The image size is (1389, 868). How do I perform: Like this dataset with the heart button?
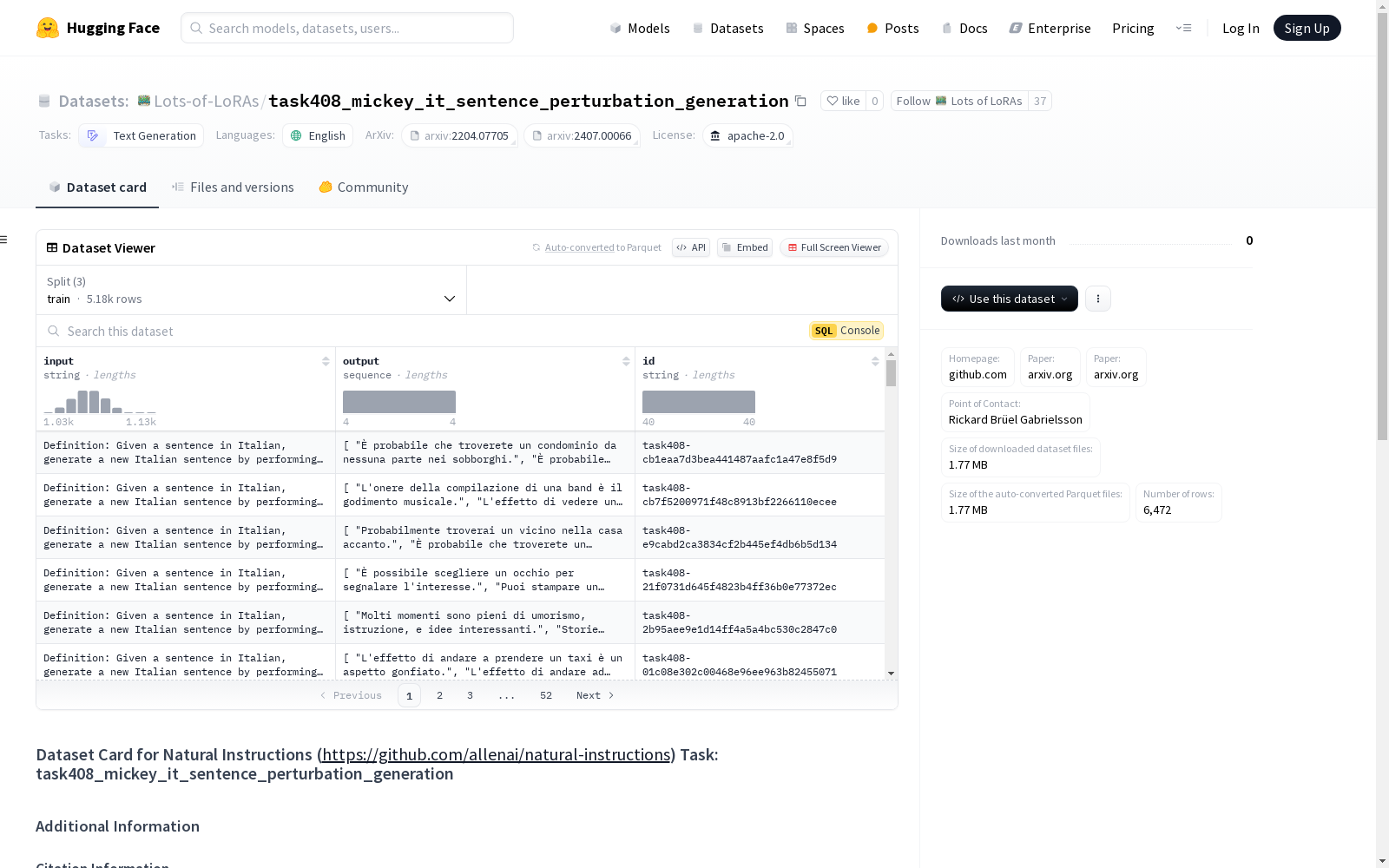843,101
